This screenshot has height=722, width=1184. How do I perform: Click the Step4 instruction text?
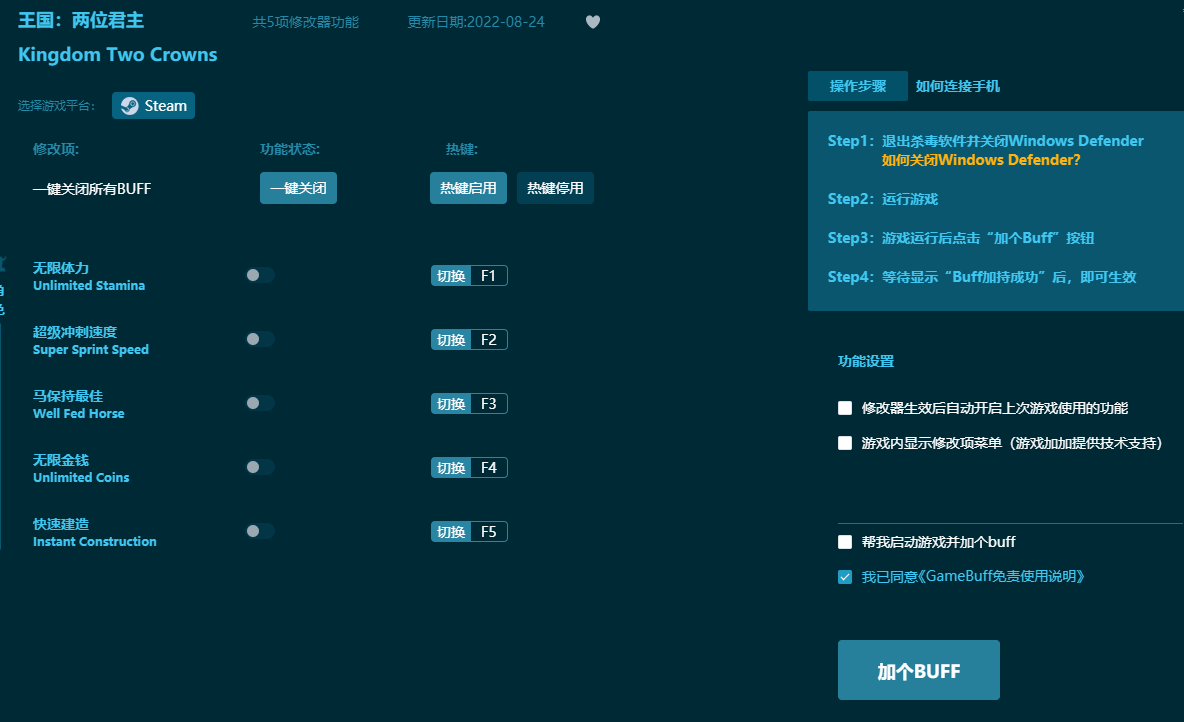[982, 277]
